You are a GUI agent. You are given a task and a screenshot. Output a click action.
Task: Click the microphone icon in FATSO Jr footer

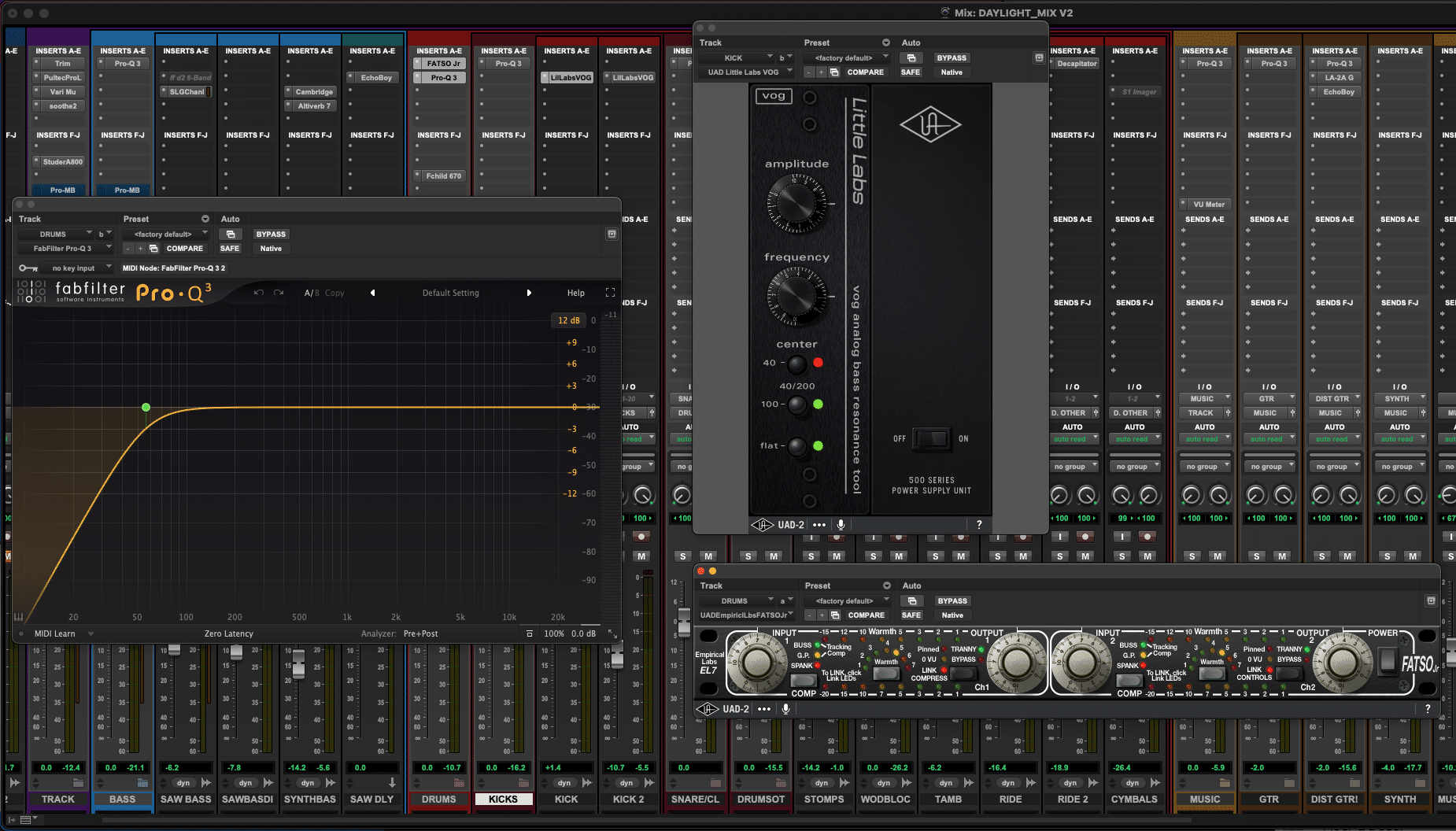pyautogui.click(x=786, y=709)
